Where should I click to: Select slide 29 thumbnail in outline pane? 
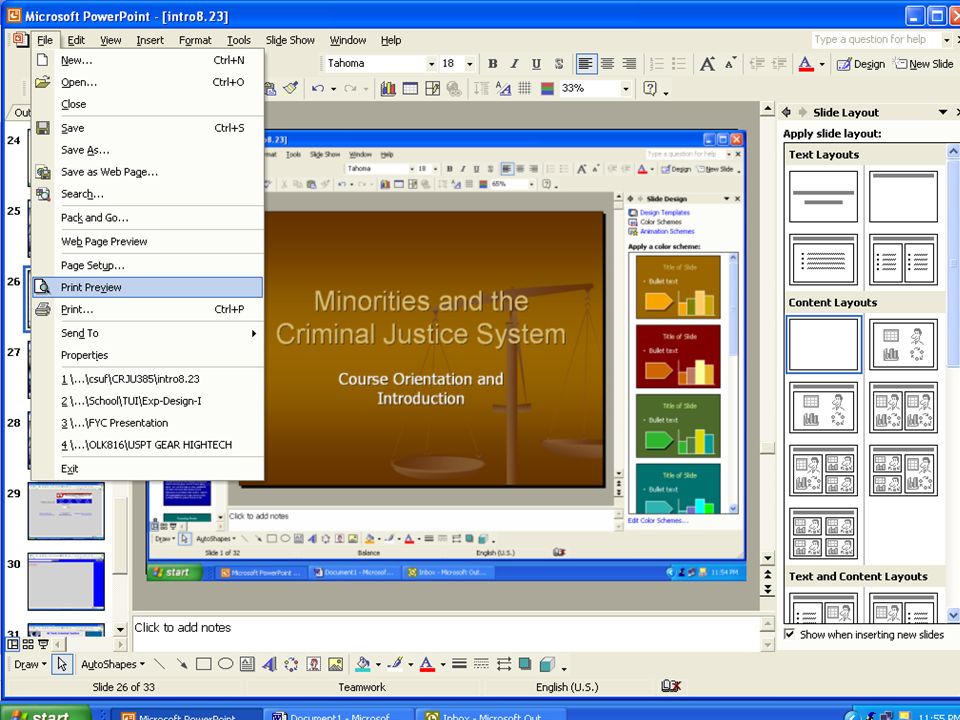coord(66,511)
